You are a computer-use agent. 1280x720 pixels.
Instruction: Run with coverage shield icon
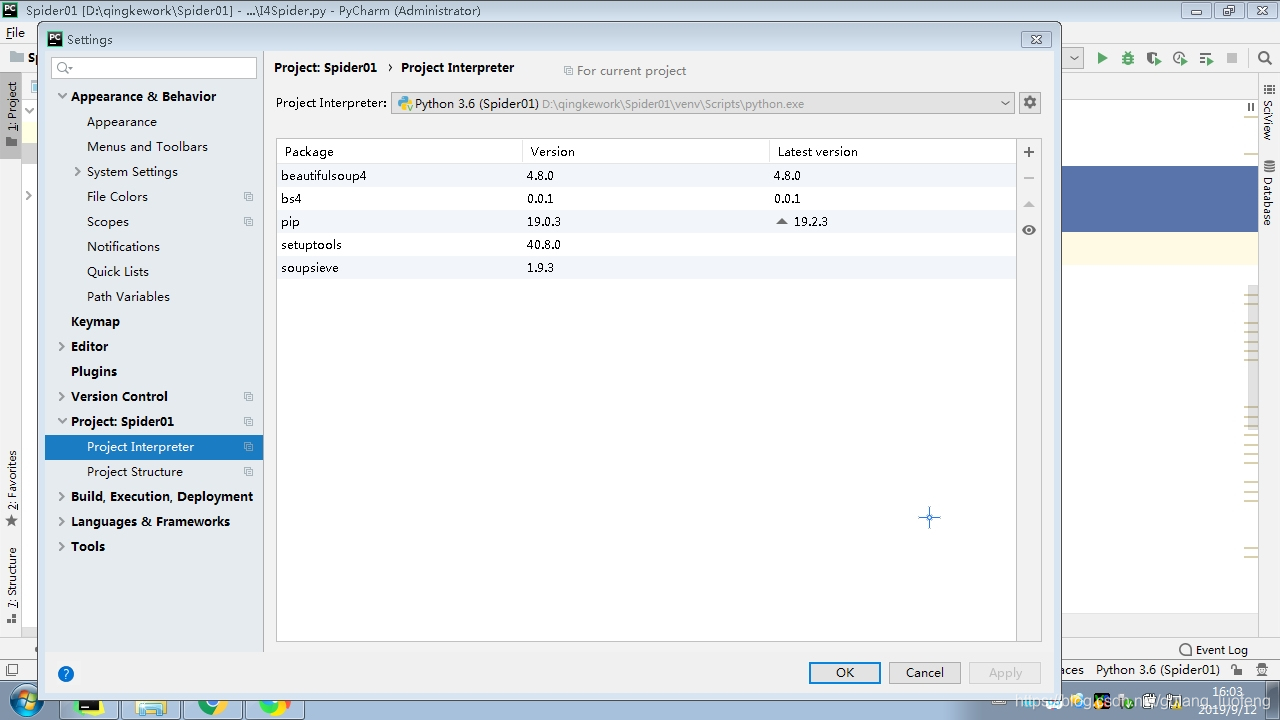coord(1154,59)
